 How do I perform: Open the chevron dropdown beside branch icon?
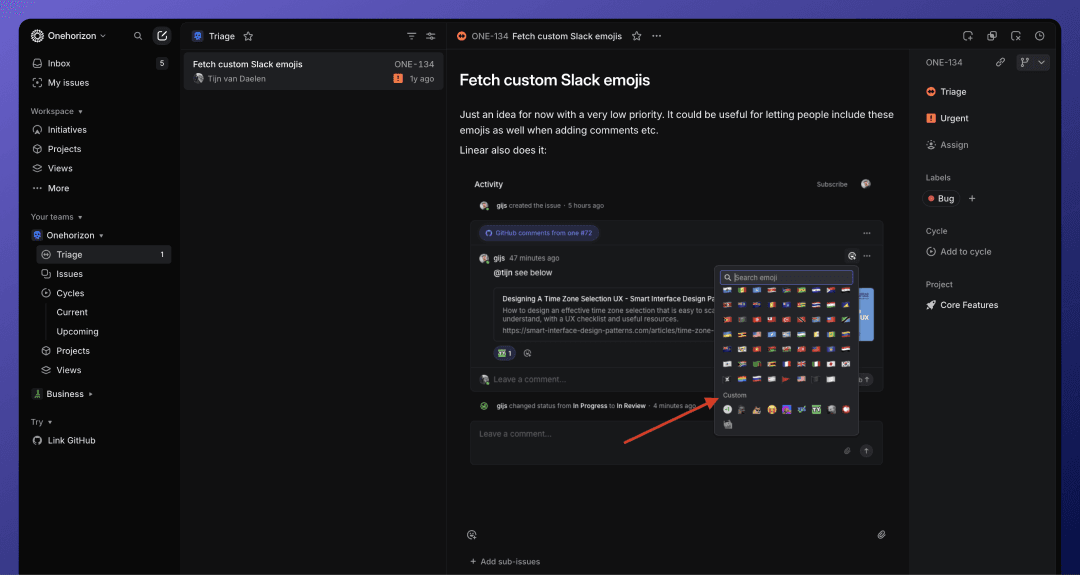click(1041, 62)
